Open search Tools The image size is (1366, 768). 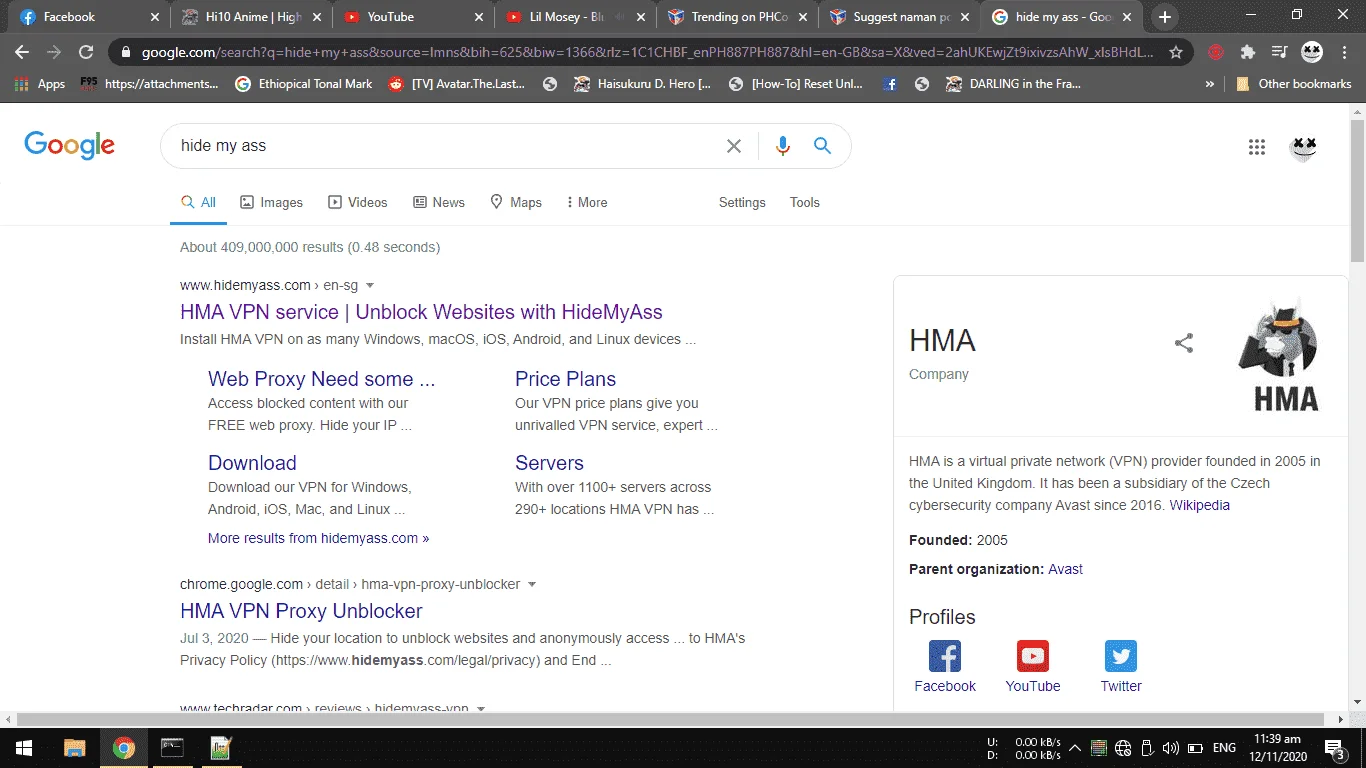(x=805, y=202)
